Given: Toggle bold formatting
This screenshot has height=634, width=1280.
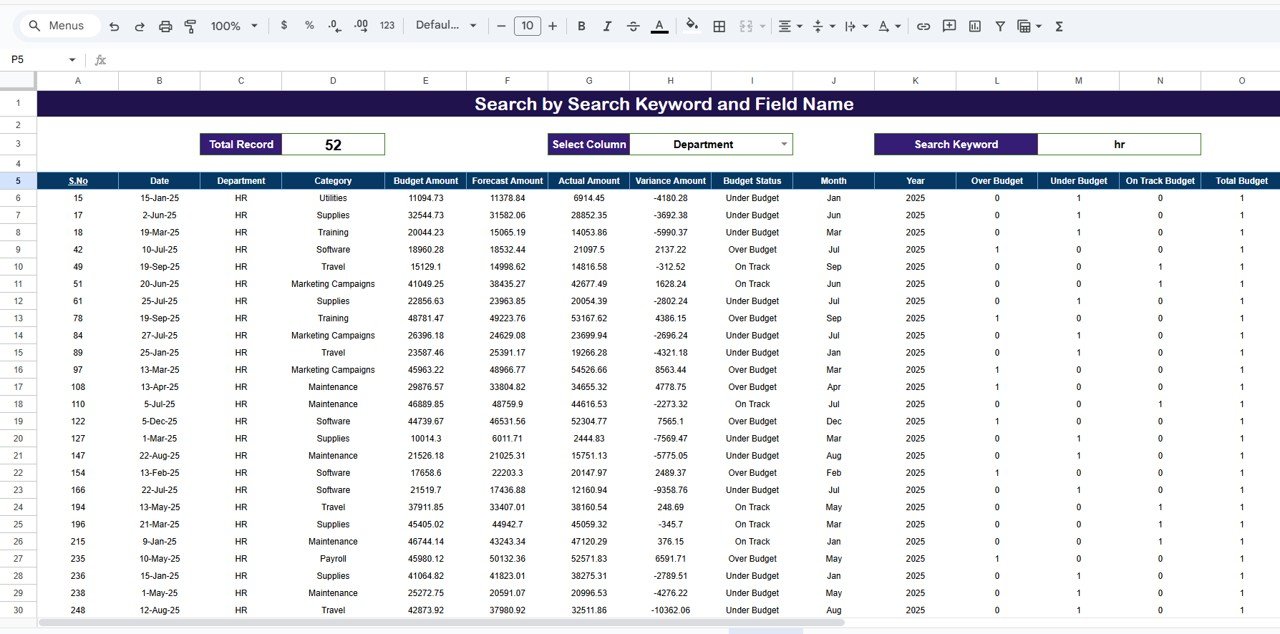Looking at the screenshot, I should click(x=581, y=26).
